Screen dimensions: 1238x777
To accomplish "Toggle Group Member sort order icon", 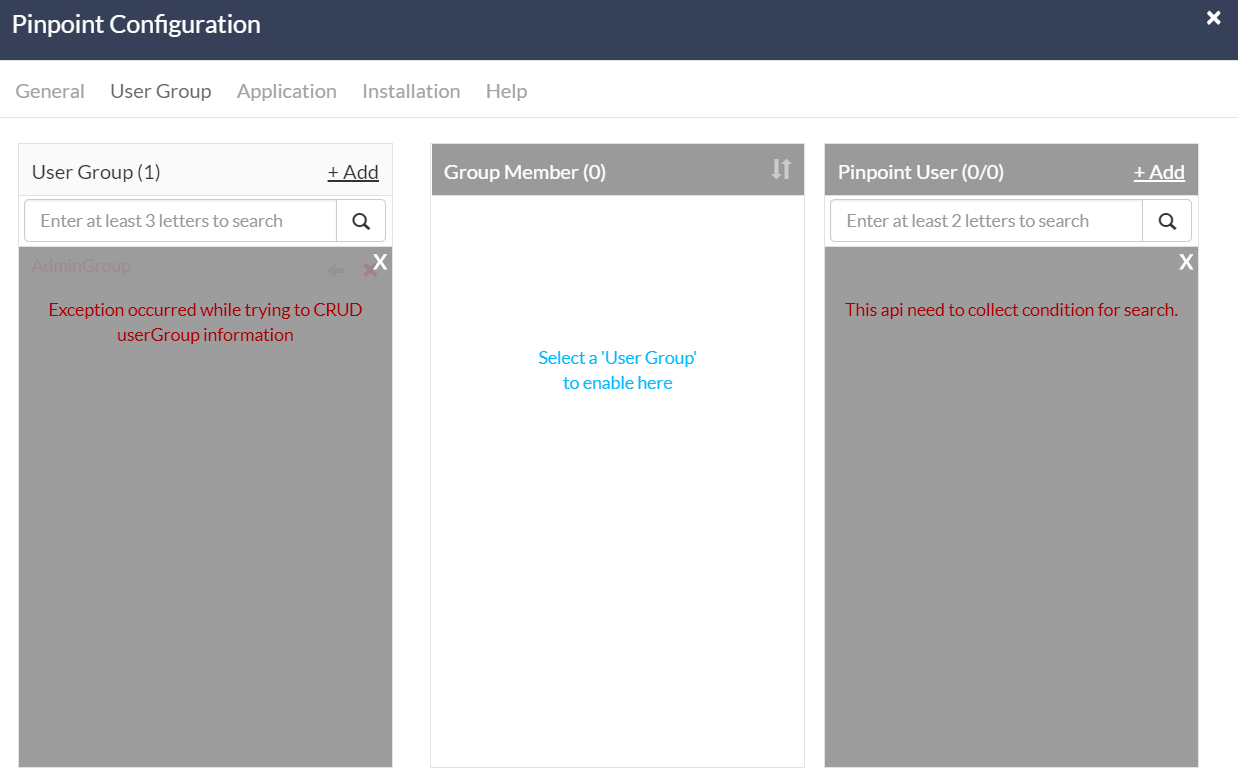I will tap(781, 170).
